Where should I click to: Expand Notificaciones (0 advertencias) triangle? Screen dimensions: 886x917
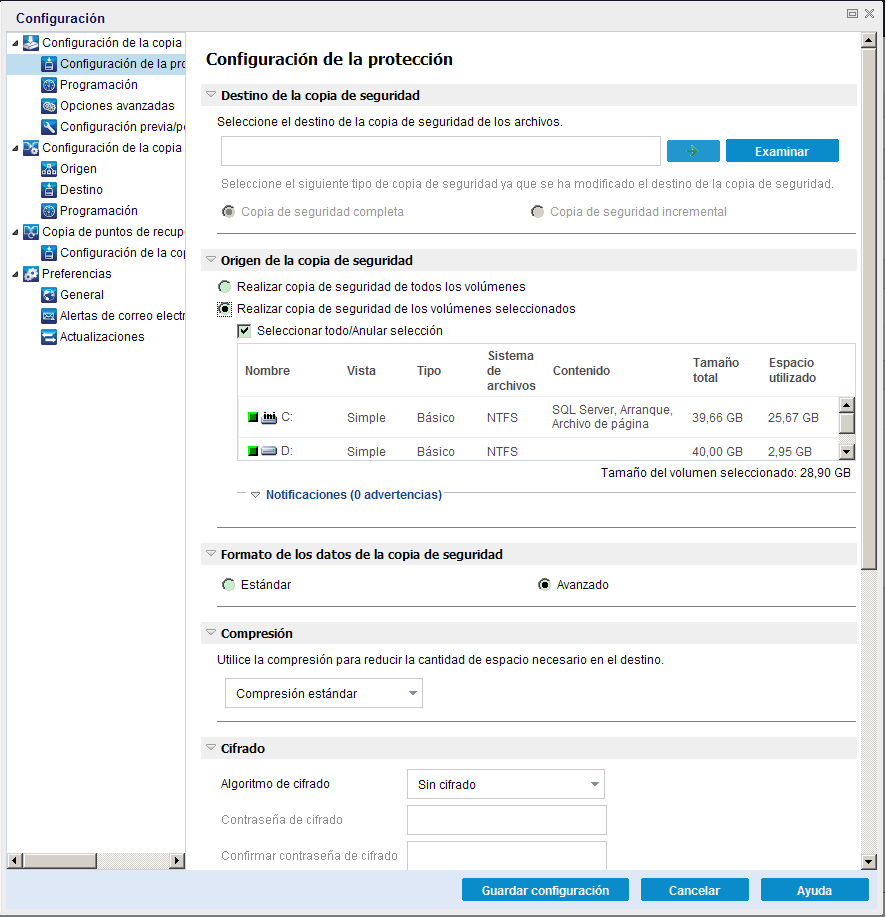[x=256, y=495]
